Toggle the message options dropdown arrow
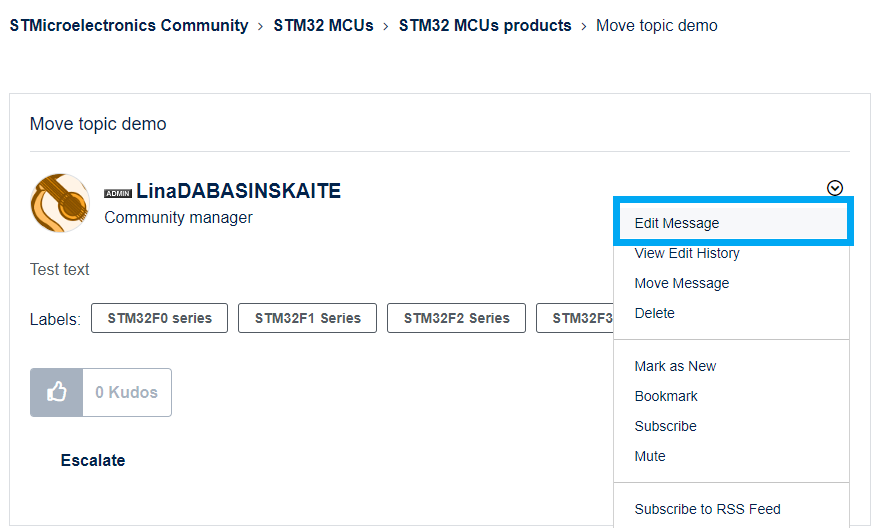The height and width of the screenshot is (528, 878). (x=835, y=188)
